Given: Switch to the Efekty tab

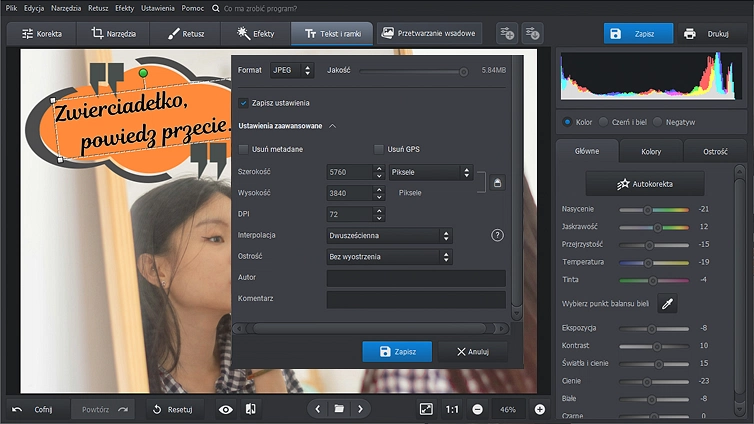Looking at the screenshot, I should pos(255,33).
